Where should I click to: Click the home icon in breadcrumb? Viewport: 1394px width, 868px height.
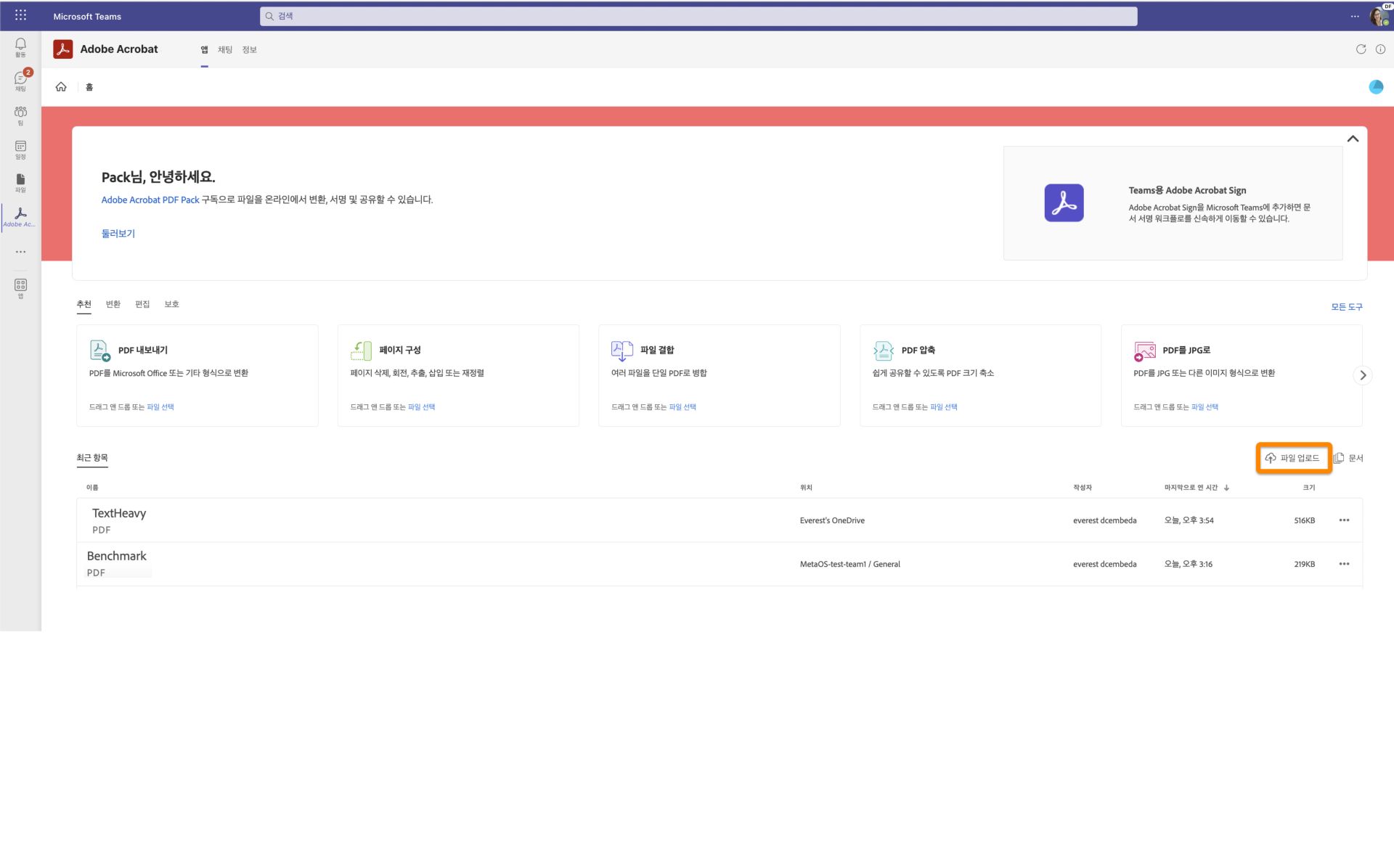[x=61, y=86]
